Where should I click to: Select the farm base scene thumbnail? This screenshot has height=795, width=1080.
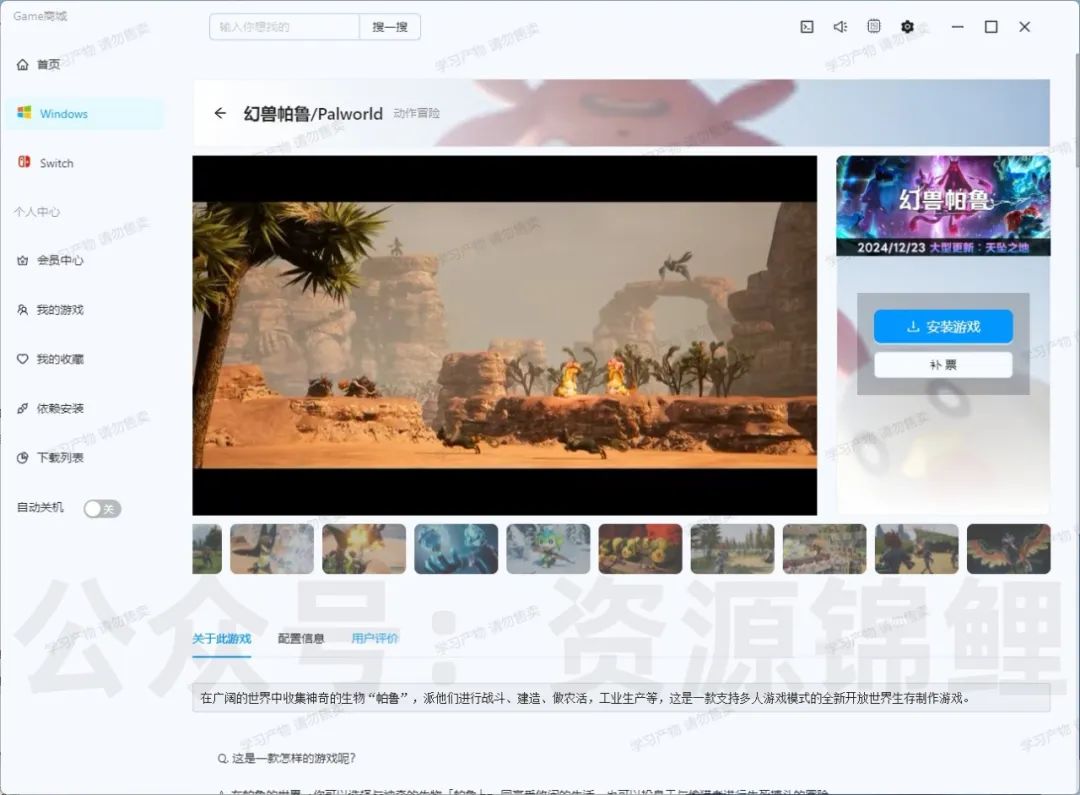click(x=824, y=549)
